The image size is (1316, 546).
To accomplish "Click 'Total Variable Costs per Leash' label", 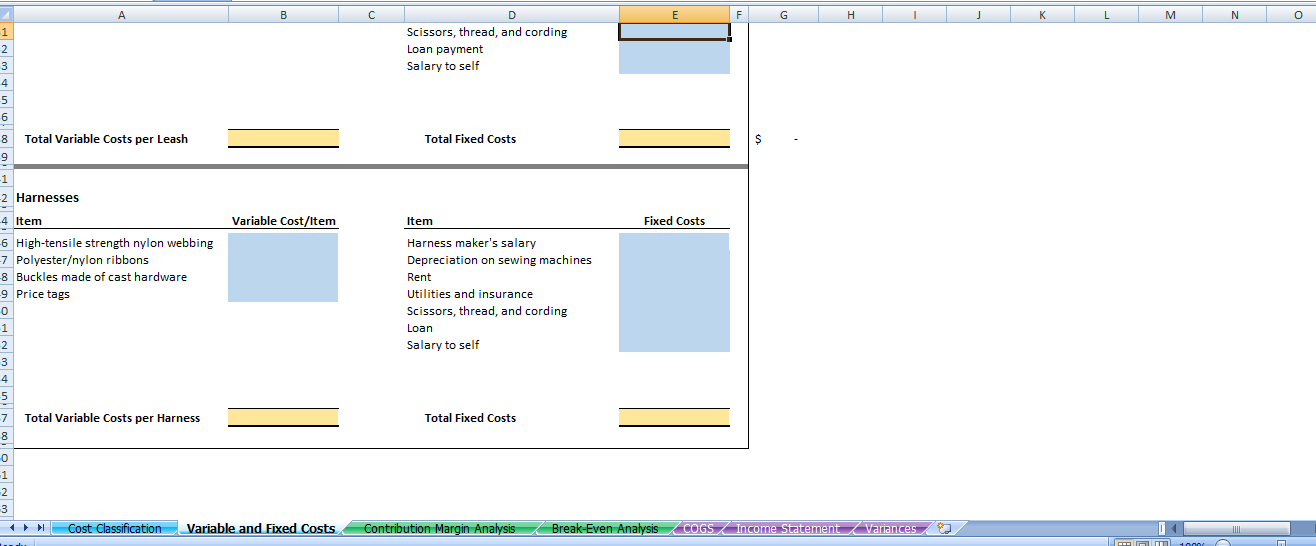I will point(106,139).
